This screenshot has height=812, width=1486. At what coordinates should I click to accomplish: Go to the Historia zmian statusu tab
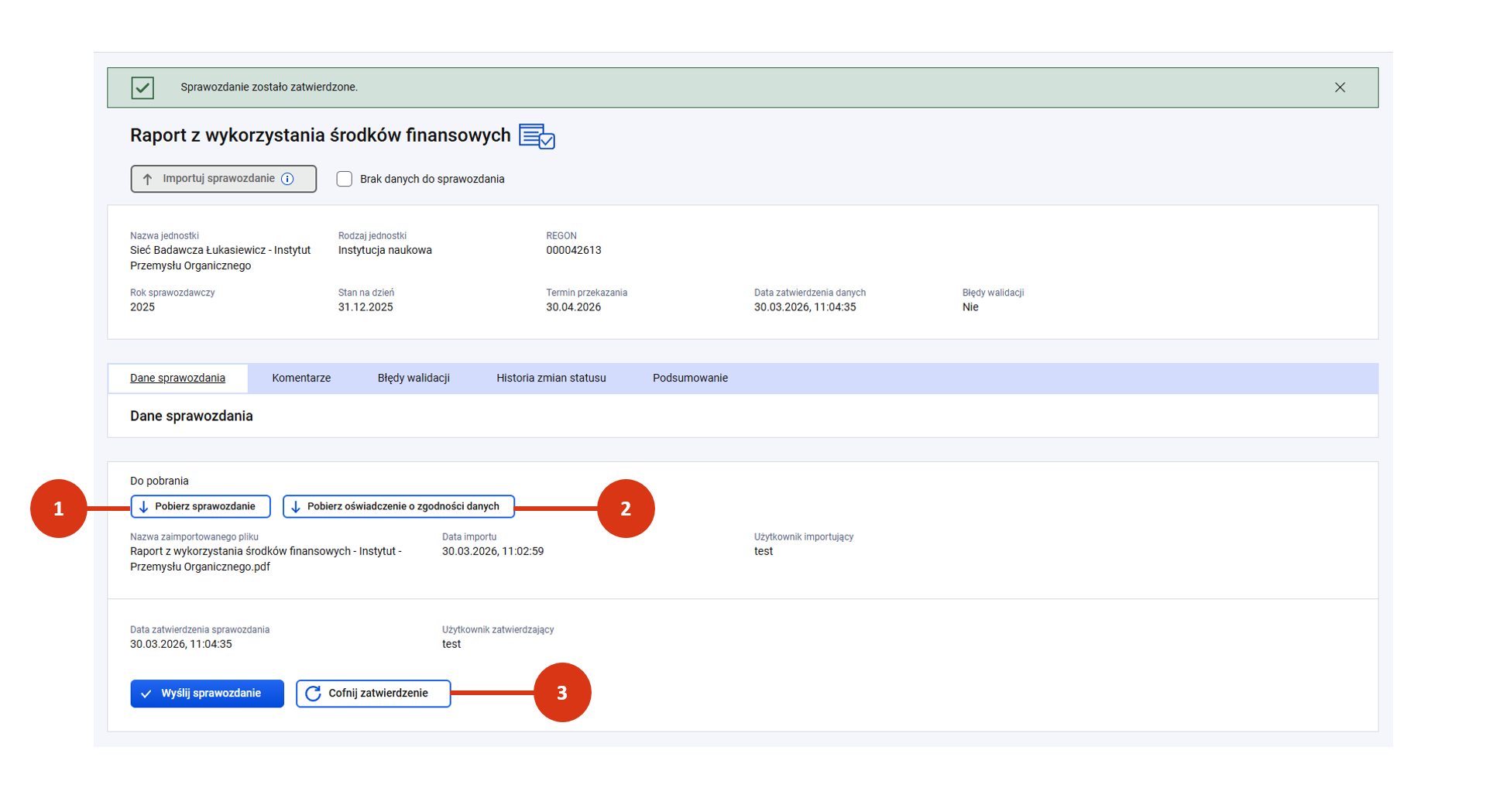click(551, 379)
